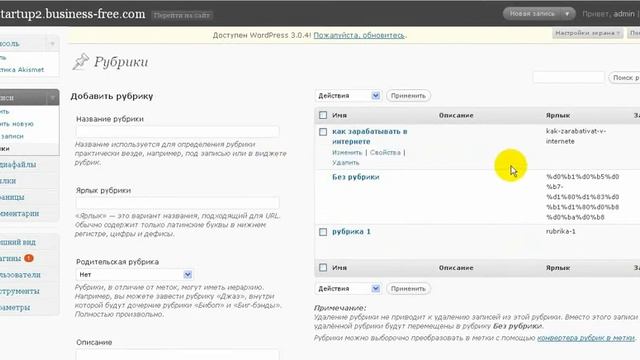Screen dimensions: 640x360
Task: Click the Новая запись button
Action: click(x=532, y=14)
